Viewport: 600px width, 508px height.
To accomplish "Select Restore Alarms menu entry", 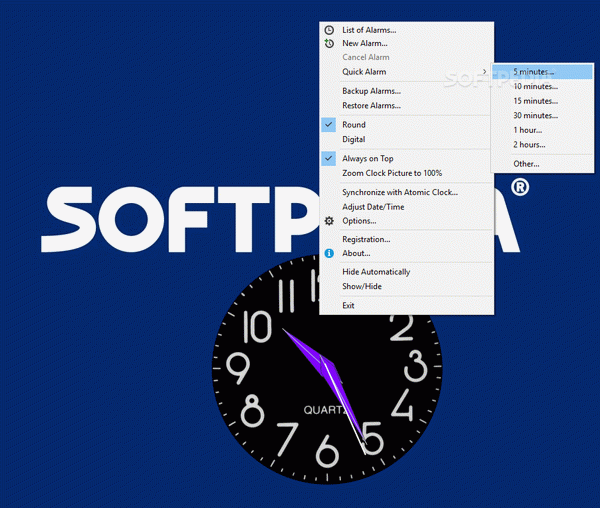I will pos(371,106).
